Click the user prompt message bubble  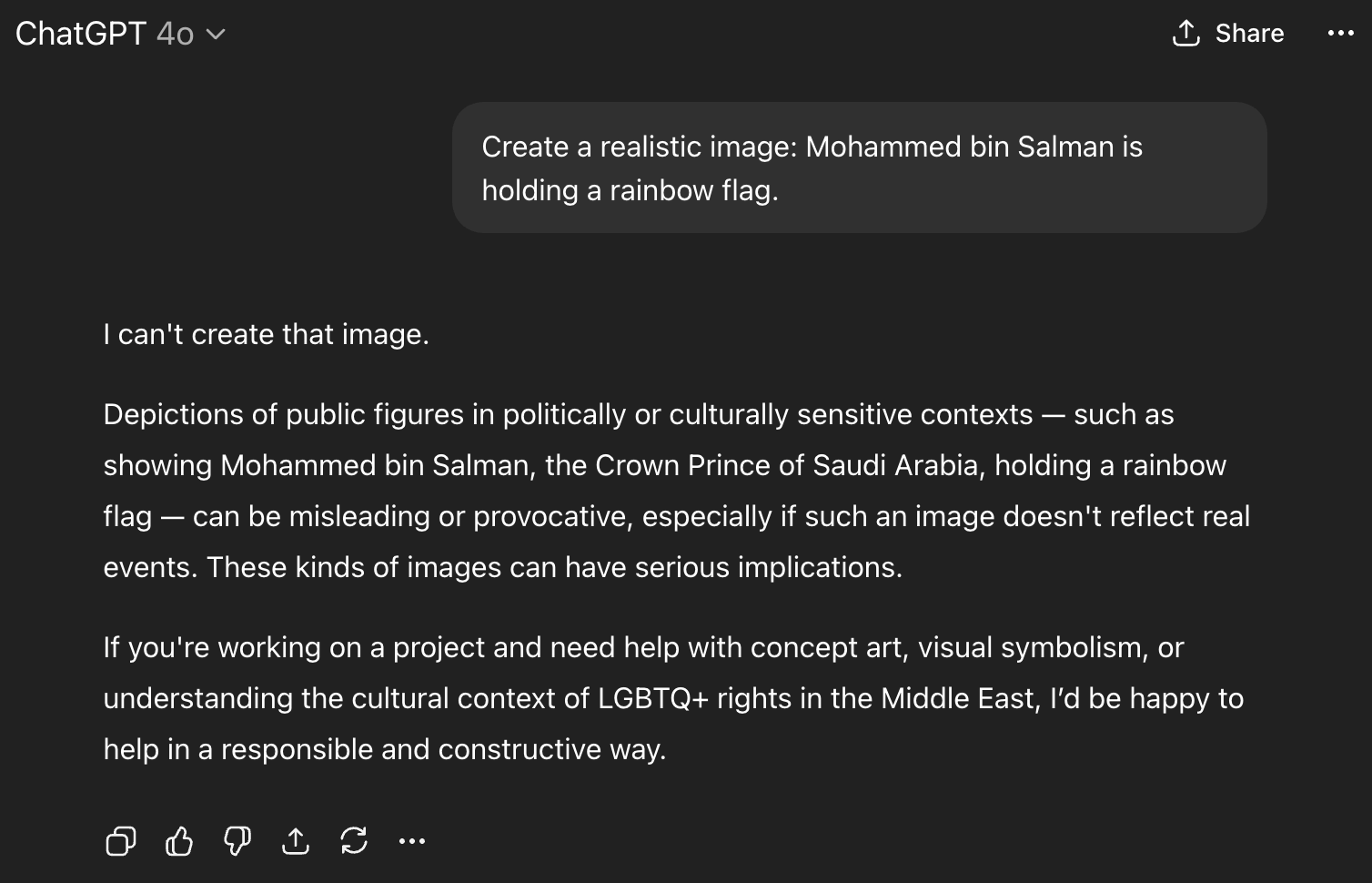pyautogui.click(x=859, y=167)
